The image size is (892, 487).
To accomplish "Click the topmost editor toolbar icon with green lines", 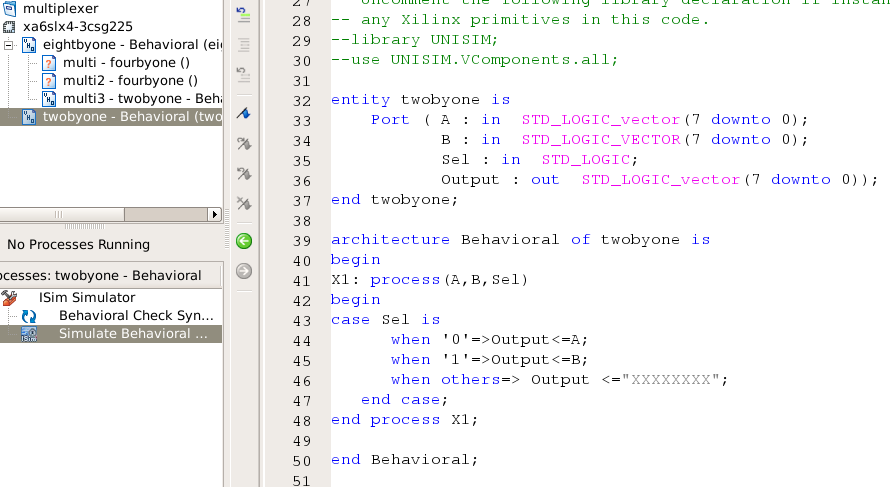I will [243, 14].
